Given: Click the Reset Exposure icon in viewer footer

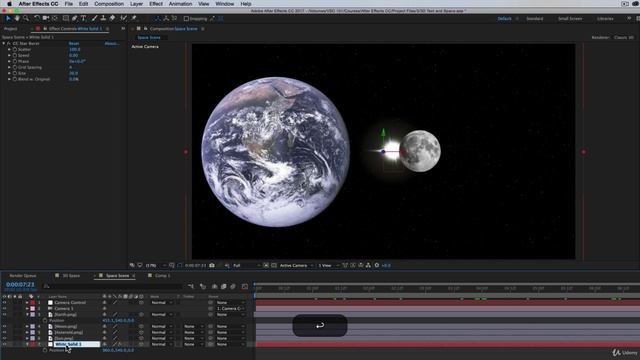Looking at the screenshot, I should 377,265.
